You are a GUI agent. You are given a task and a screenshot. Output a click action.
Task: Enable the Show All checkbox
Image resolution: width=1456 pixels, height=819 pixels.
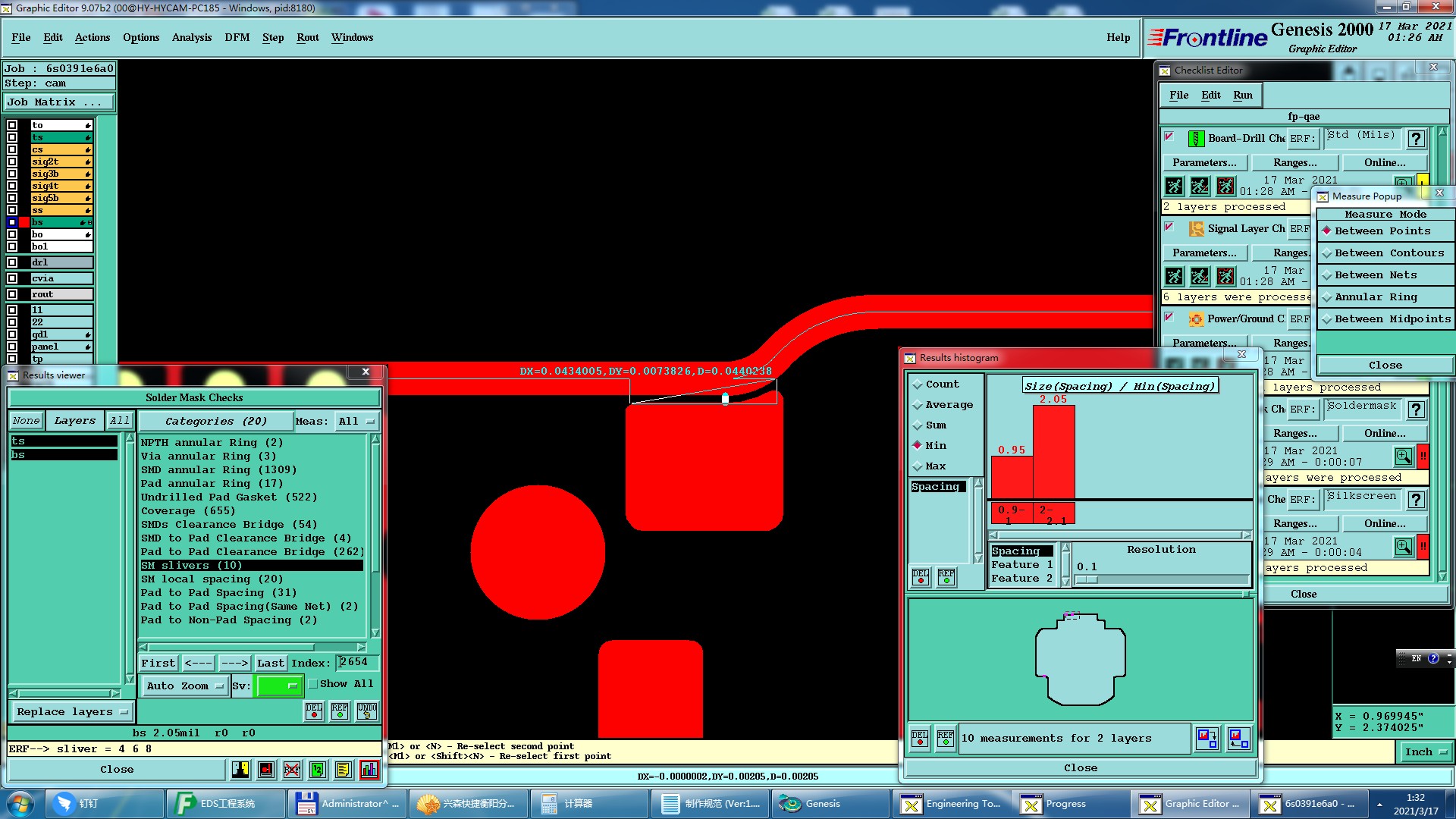click(x=312, y=684)
